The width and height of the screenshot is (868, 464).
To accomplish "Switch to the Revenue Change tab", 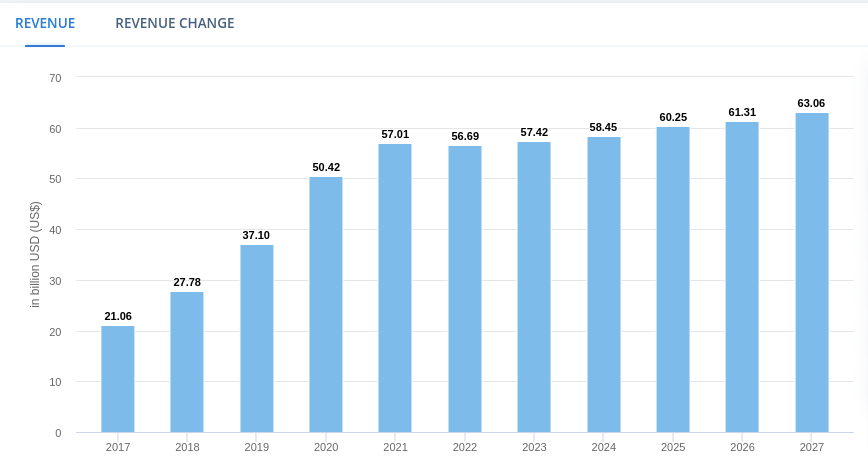I will click(174, 23).
